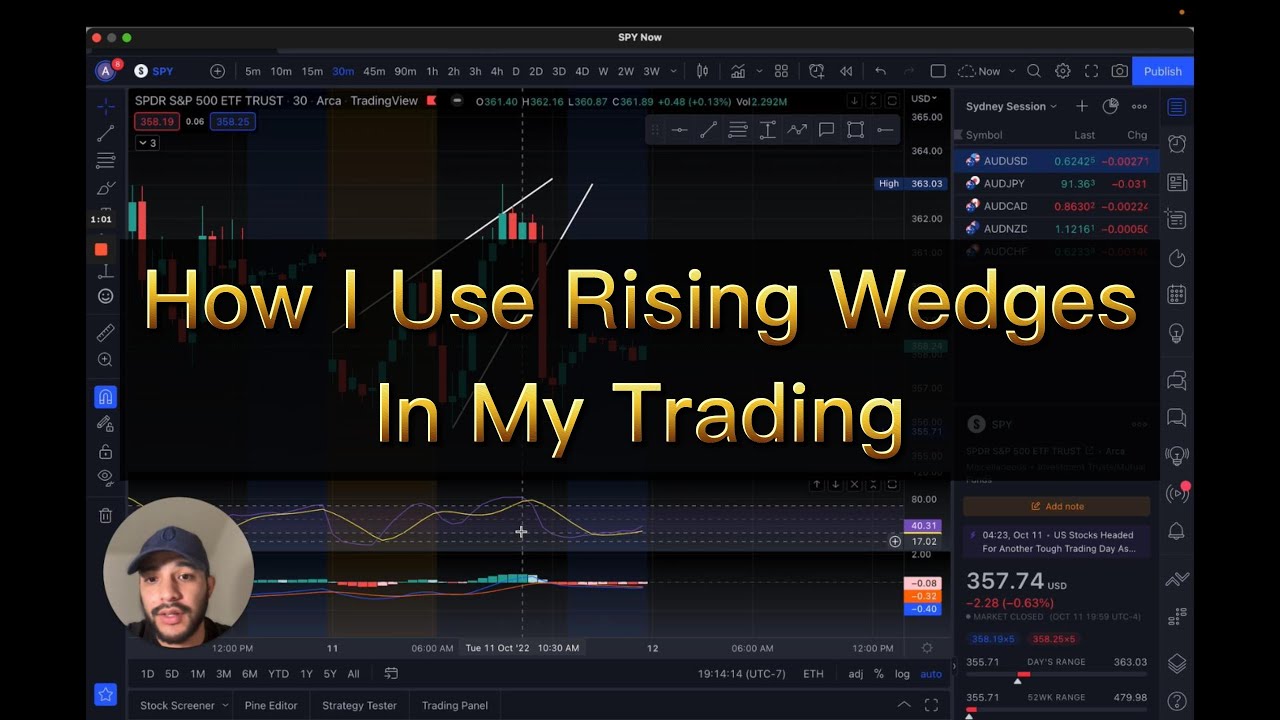This screenshot has width=1280, height=720.
Task: Toggle percent scale
Action: [879, 674]
